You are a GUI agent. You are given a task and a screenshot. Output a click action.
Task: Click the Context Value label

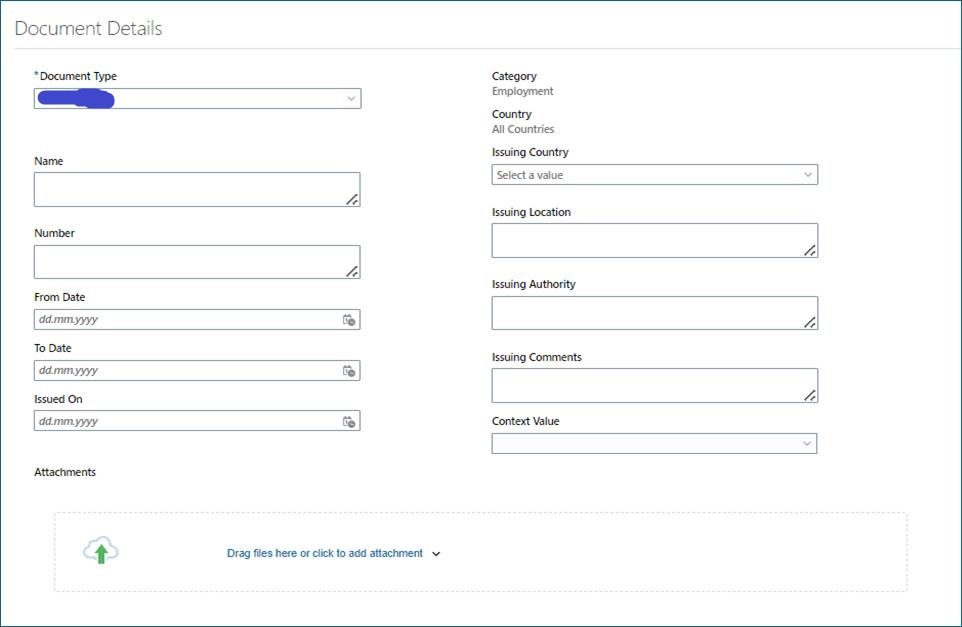(x=526, y=421)
